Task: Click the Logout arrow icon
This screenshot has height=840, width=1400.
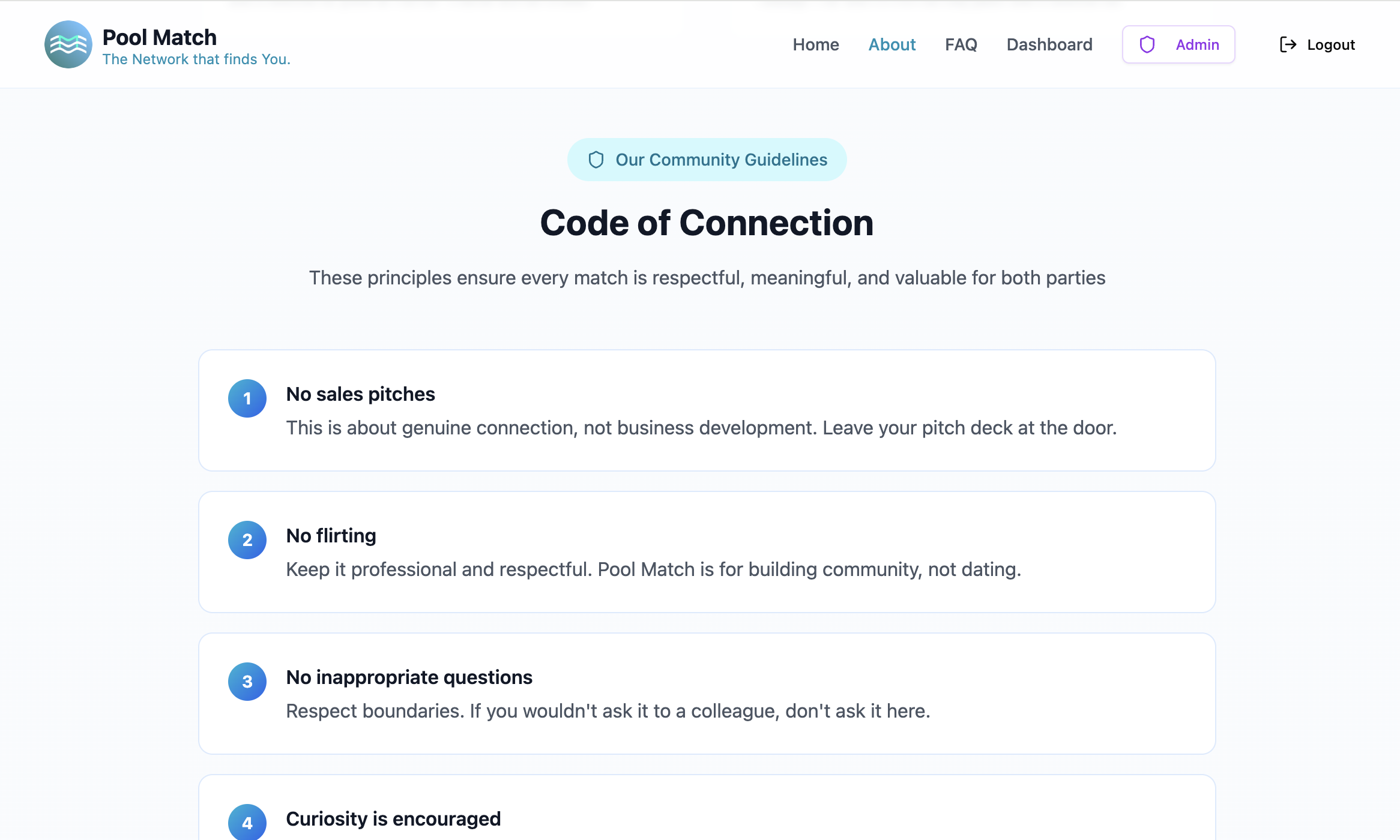Action: point(1288,44)
